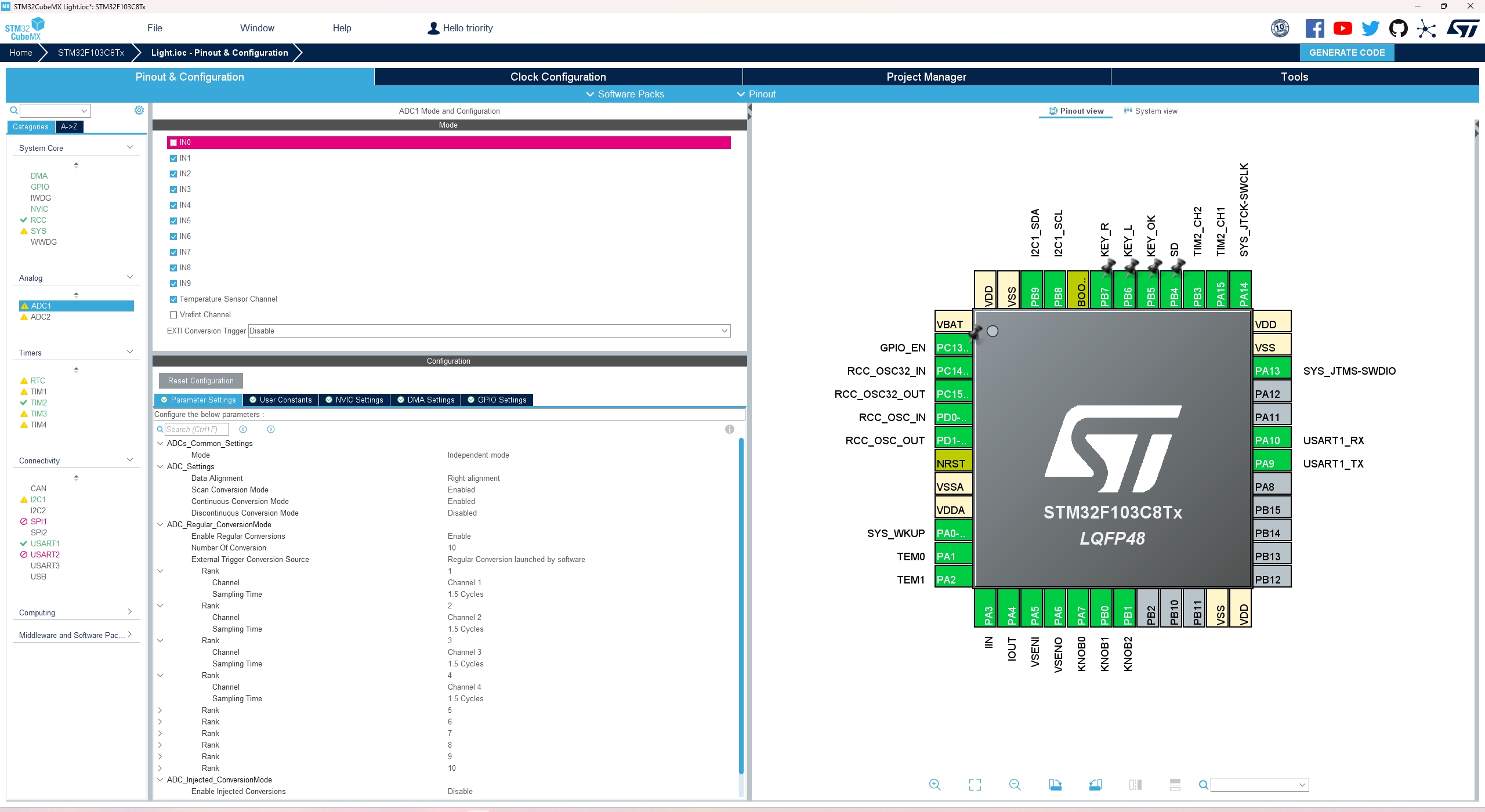Toggle the IN8 channel checkbox
The image size is (1485, 812).
coord(173,268)
